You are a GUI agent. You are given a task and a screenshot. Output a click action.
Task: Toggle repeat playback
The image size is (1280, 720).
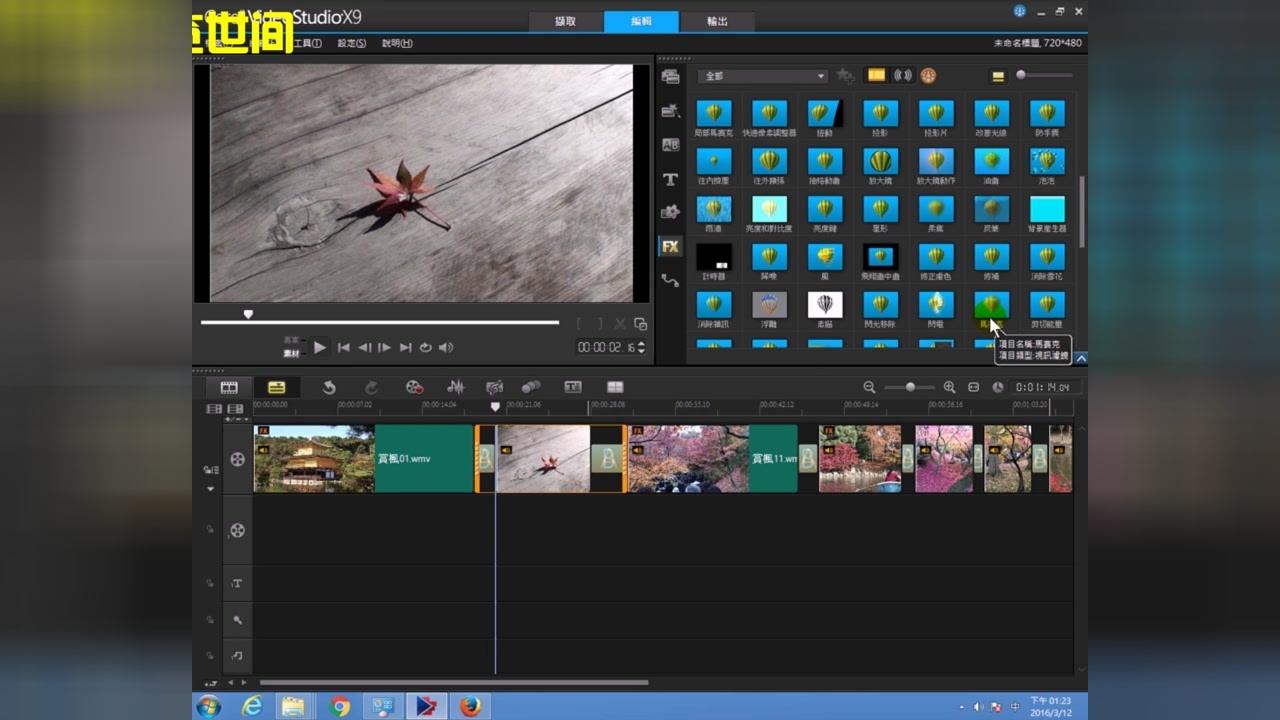(425, 347)
